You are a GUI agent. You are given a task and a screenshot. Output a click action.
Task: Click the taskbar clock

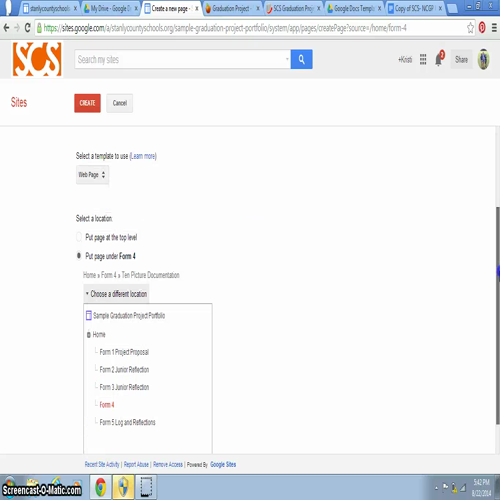click(481, 487)
